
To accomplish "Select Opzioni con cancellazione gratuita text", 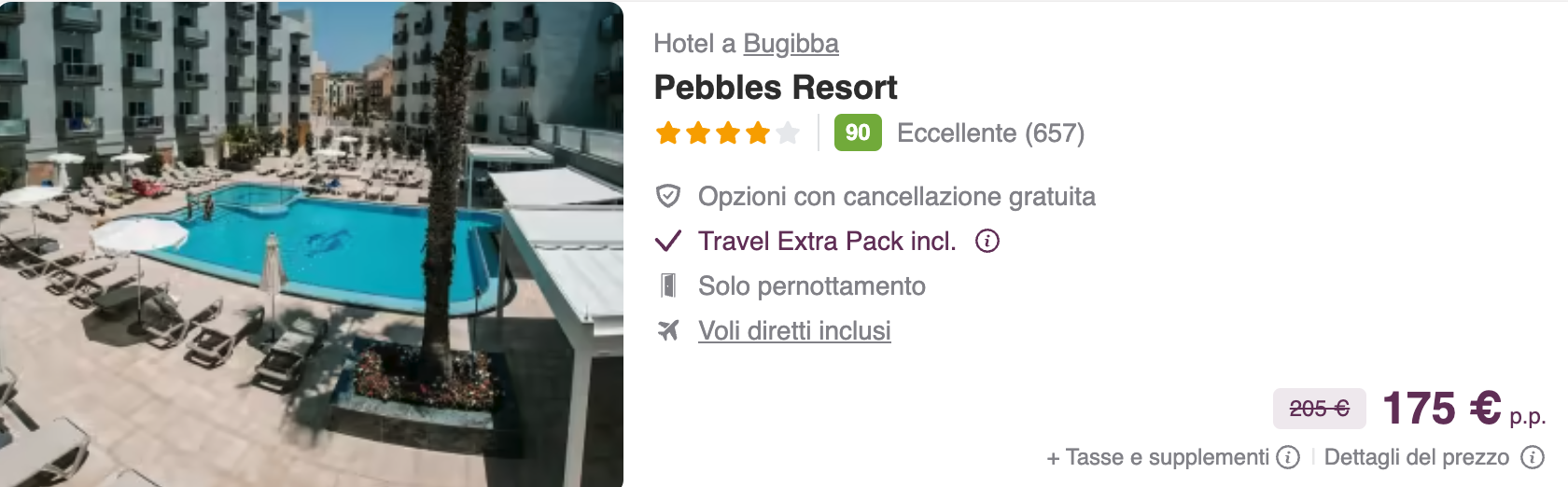I will (897, 197).
